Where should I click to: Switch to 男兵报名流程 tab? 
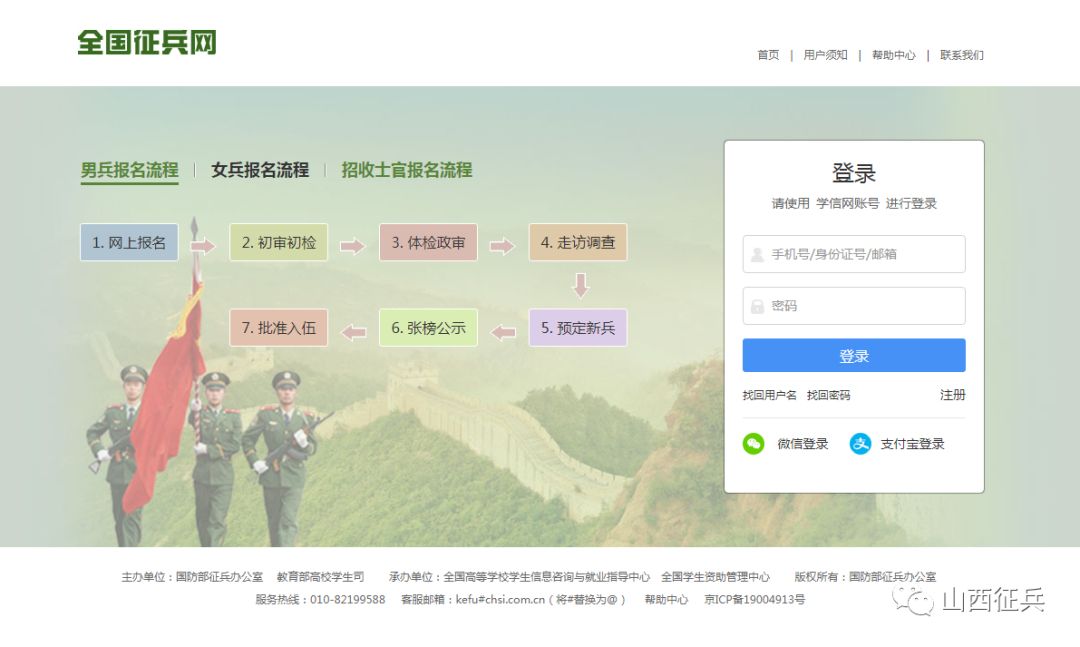(129, 170)
